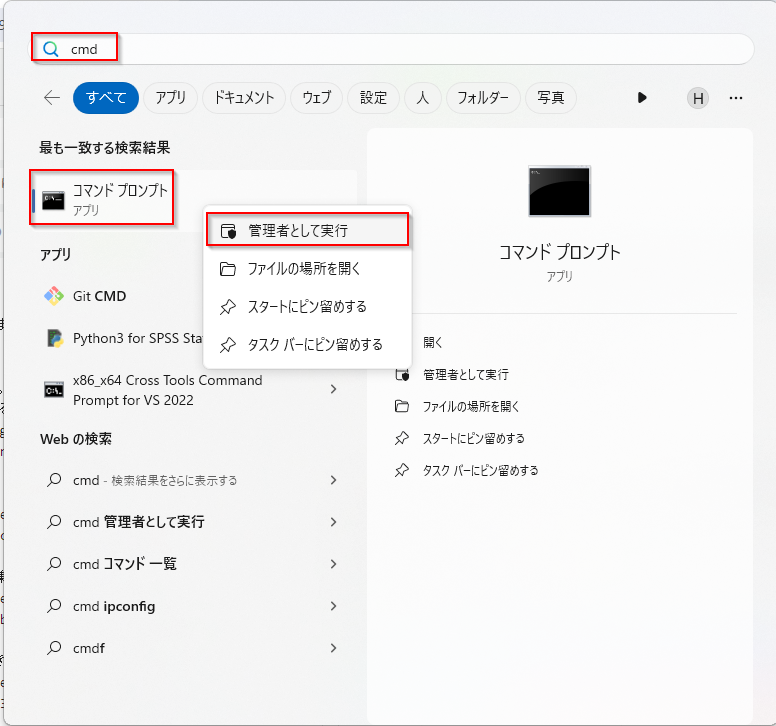This screenshot has width=776, height=726.
Task: Choose タスク バーにピン留めする in the context menu
Action: coord(307,345)
